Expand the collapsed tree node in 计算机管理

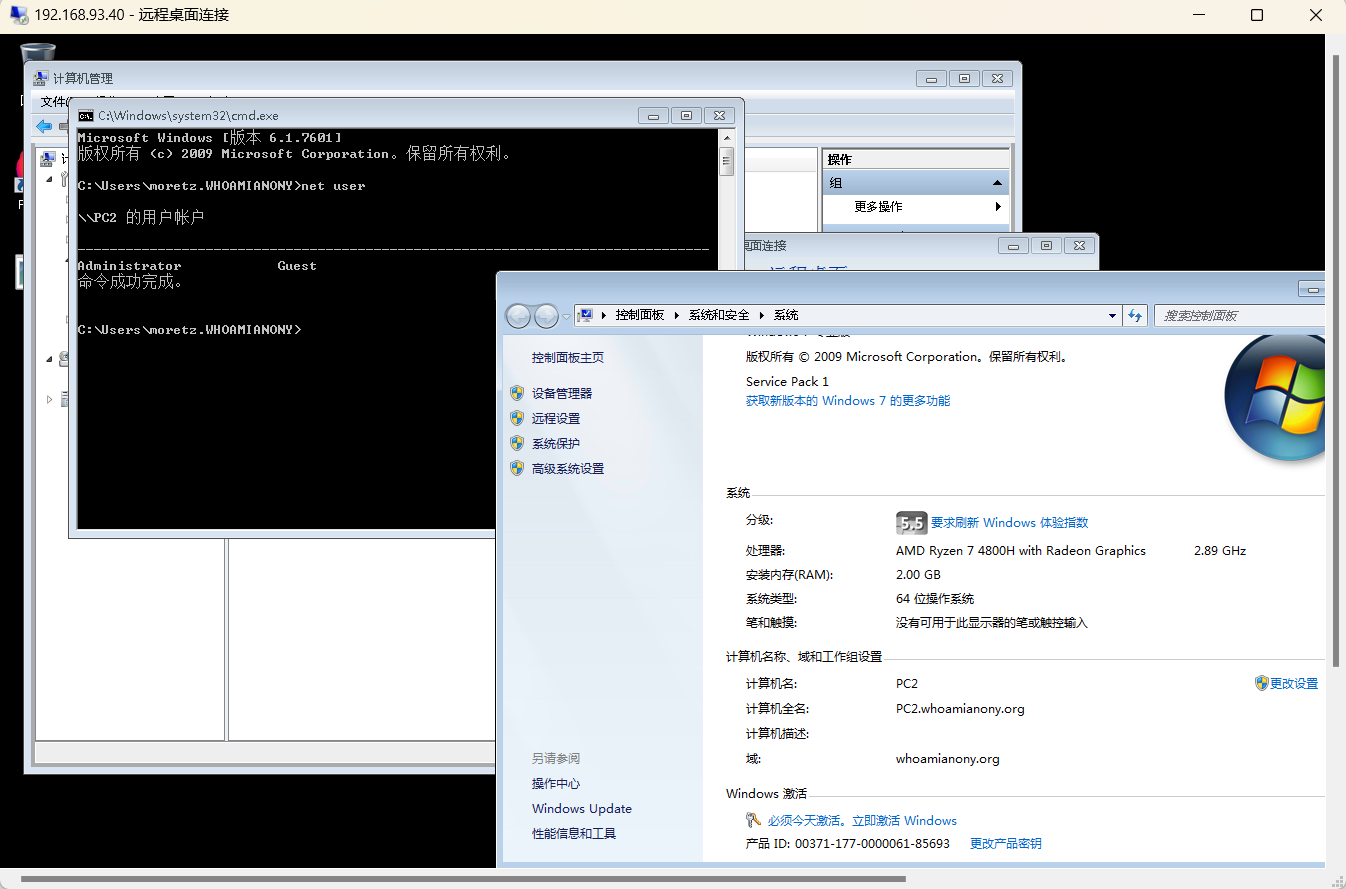pos(50,399)
